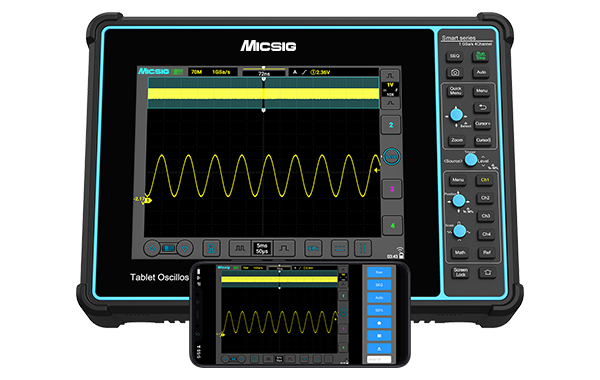This screenshot has width=600, height=380.
Task: Tap the Wi-Fi status icon on the tablet screen
Action: pyautogui.click(x=400, y=249)
